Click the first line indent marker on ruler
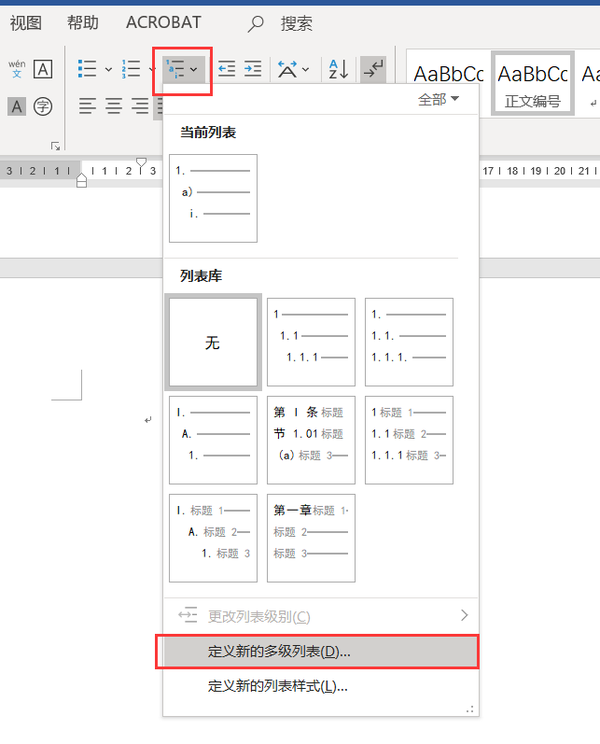The height and width of the screenshot is (744, 600). pos(141,164)
